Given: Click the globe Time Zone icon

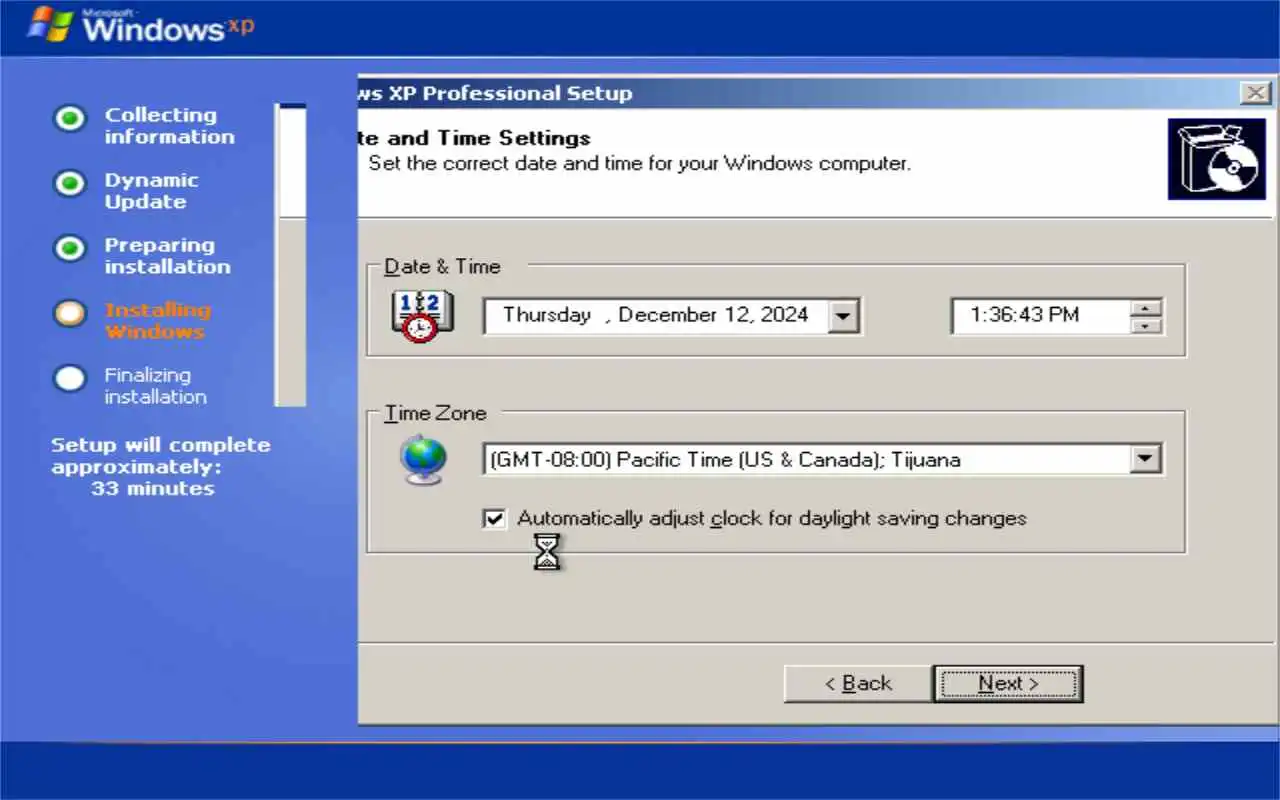Looking at the screenshot, I should click(422, 460).
